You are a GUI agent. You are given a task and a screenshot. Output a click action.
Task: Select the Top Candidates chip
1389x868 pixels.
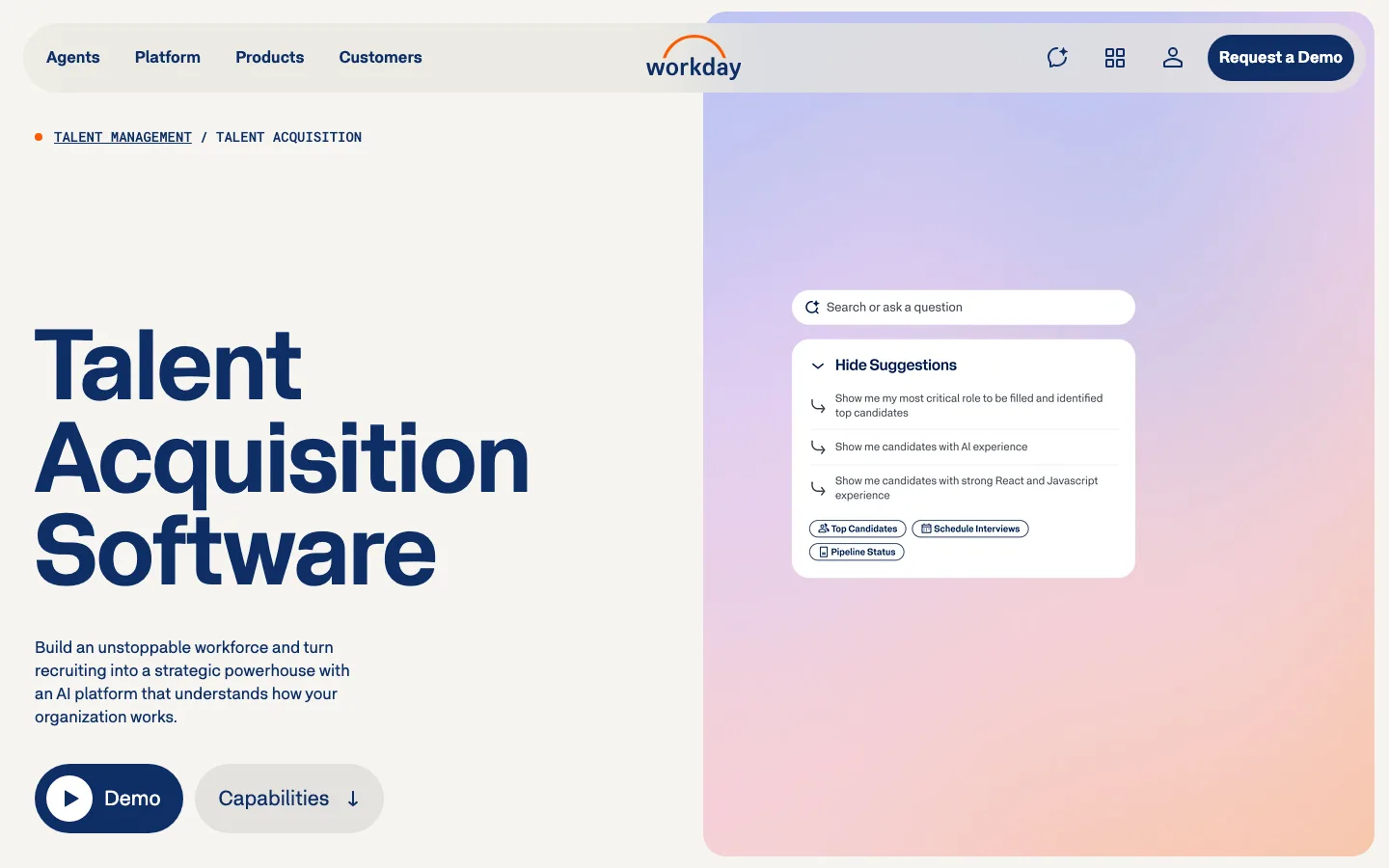(858, 529)
